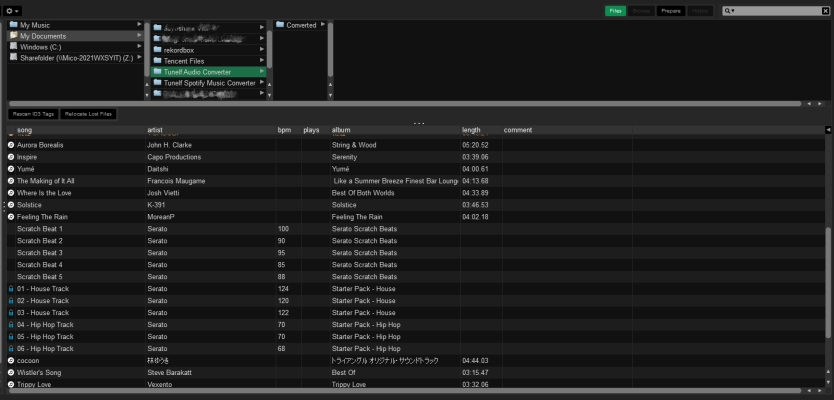Click the 03:46.53 length value

[x=475, y=205]
